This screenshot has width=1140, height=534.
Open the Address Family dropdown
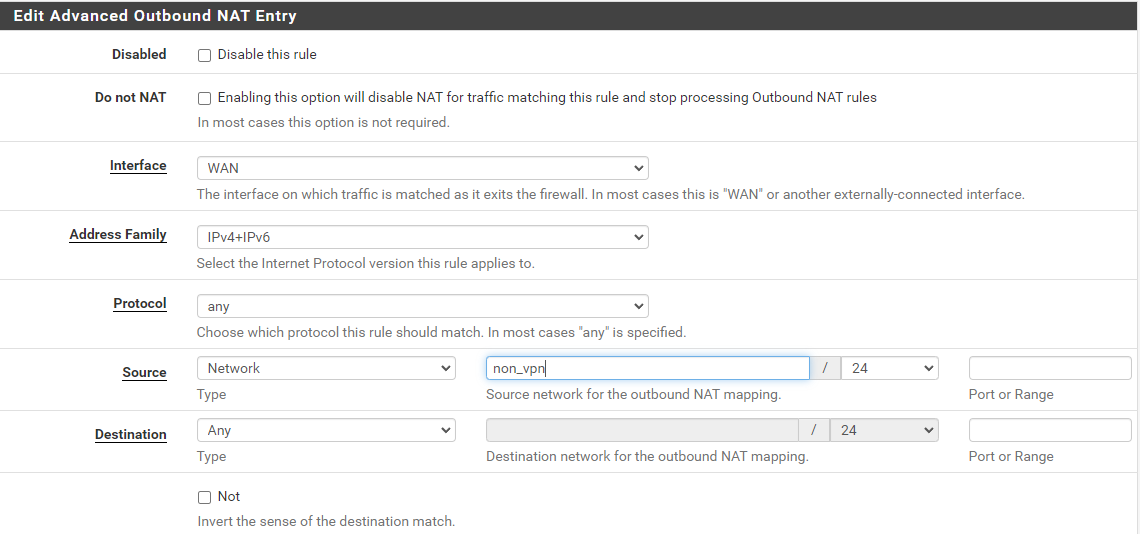coord(422,237)
